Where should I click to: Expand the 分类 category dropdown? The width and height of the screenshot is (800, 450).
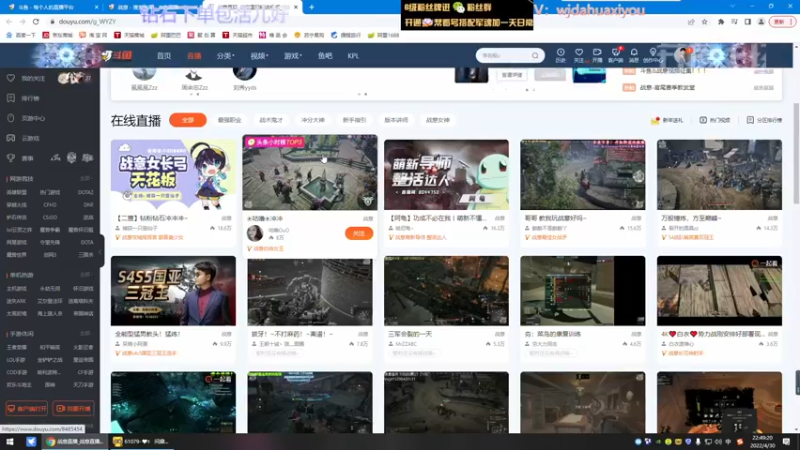[x=225, y=56]
